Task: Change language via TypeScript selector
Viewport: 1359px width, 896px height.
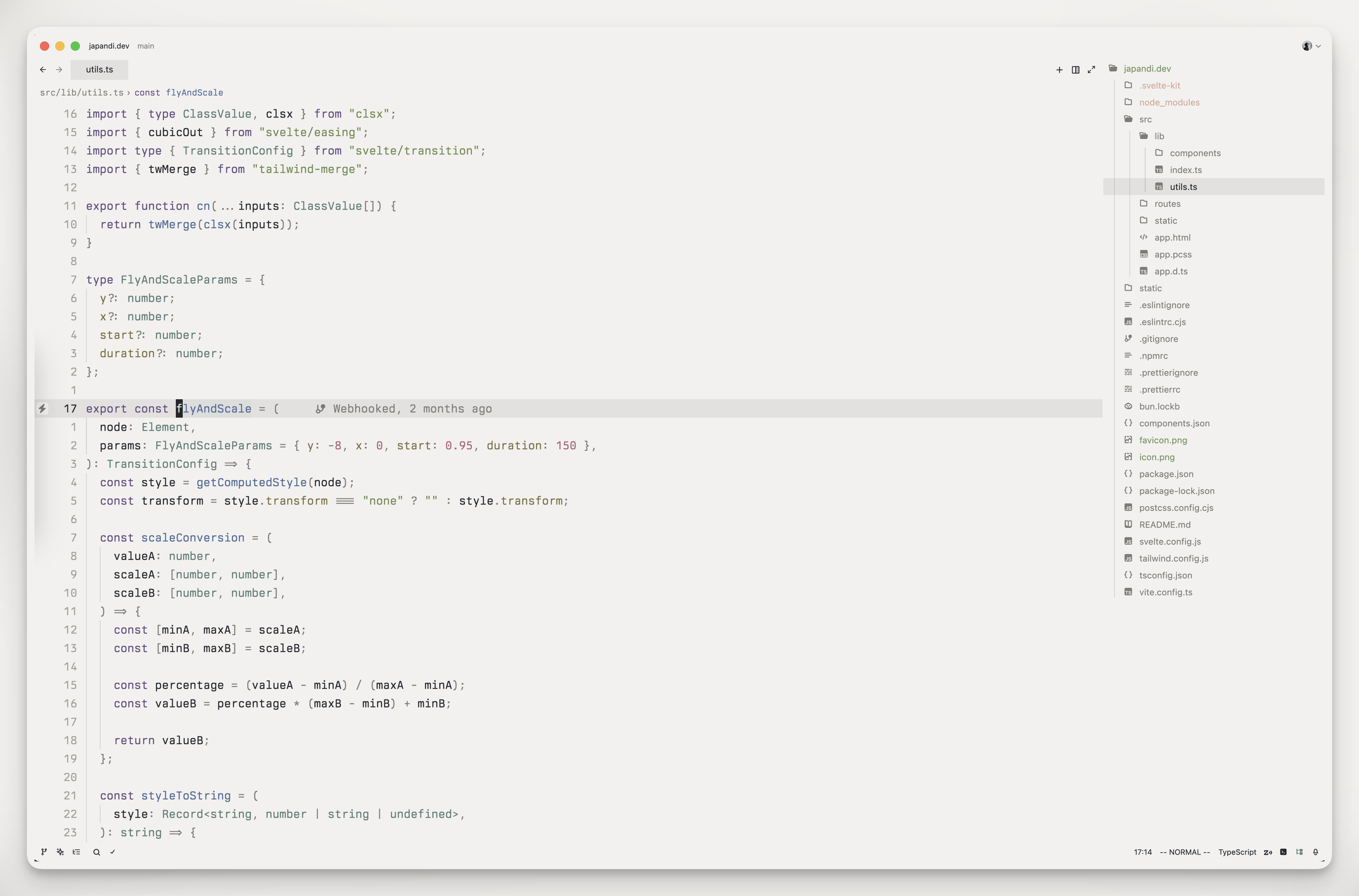Action: click(1237, 852)
